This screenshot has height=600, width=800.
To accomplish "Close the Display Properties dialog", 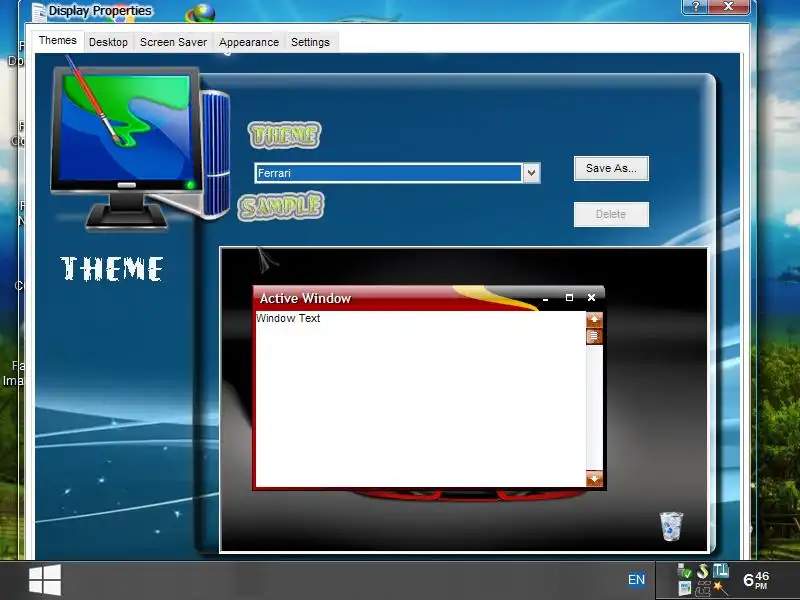I will coord(730,7).
